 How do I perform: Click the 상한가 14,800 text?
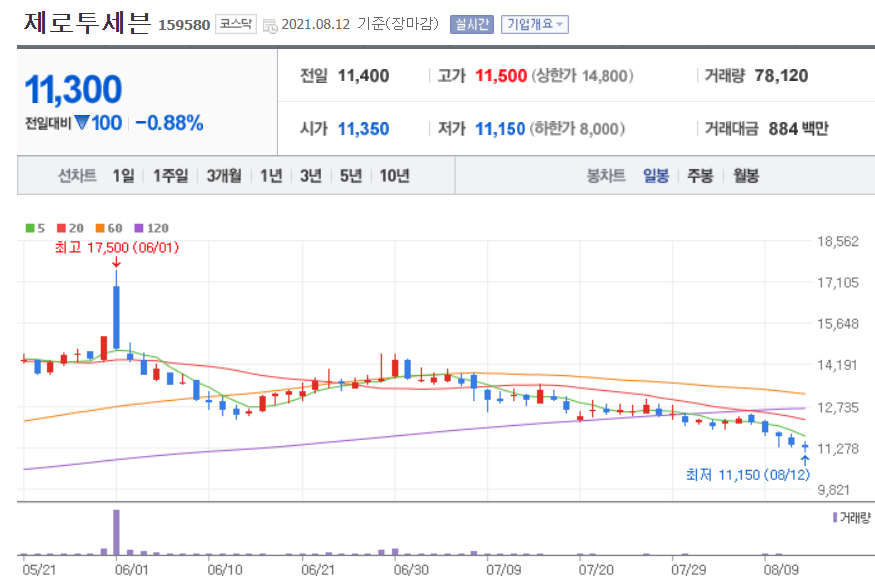(x=582, y=75)
